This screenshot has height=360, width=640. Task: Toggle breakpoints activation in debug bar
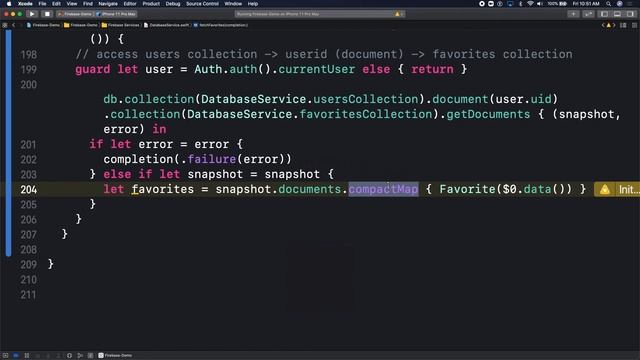point(16,356)
